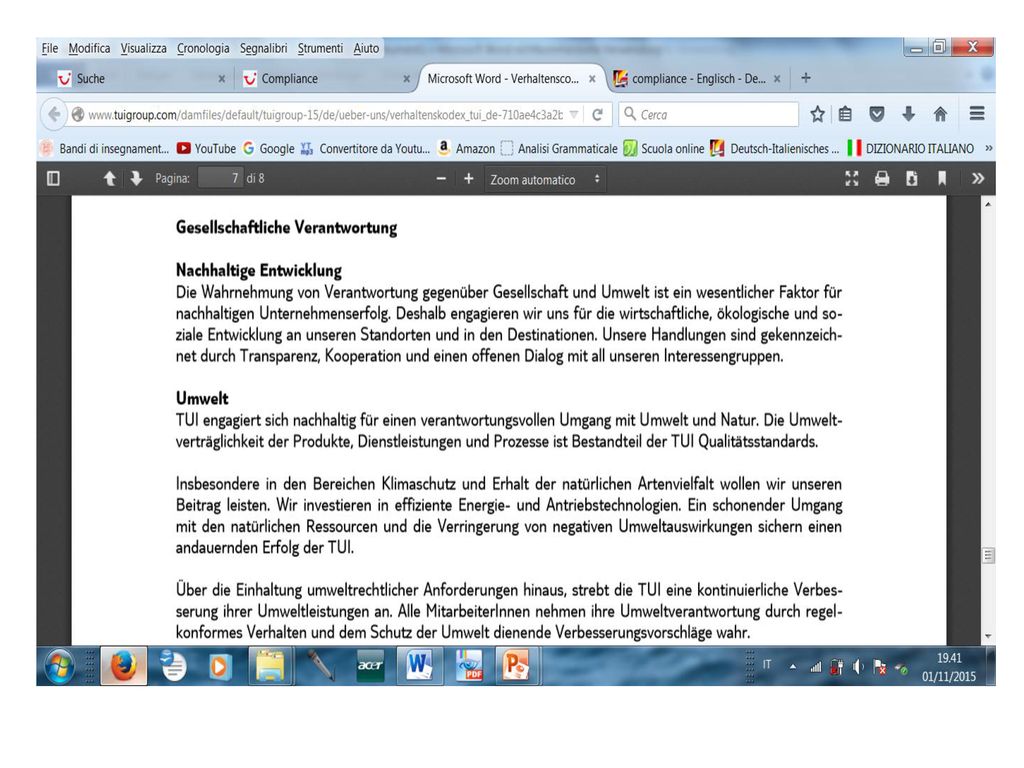Open Firefox downloads panel
Viewport: 1024px width, 768px height.
[908, 114]
